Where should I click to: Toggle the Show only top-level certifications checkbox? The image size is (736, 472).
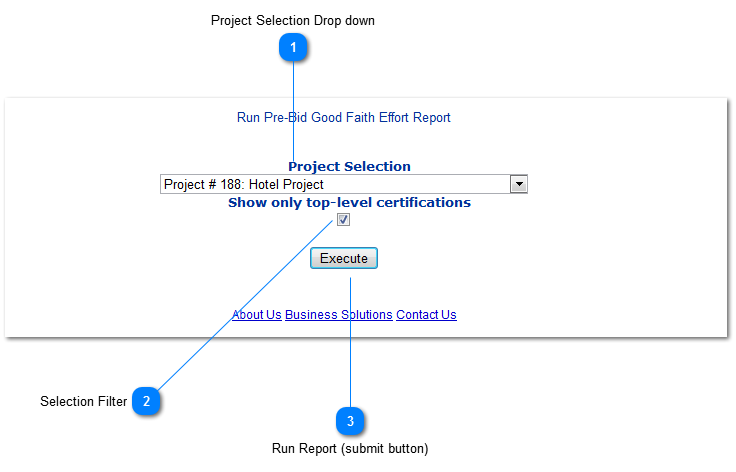point(344,220)
